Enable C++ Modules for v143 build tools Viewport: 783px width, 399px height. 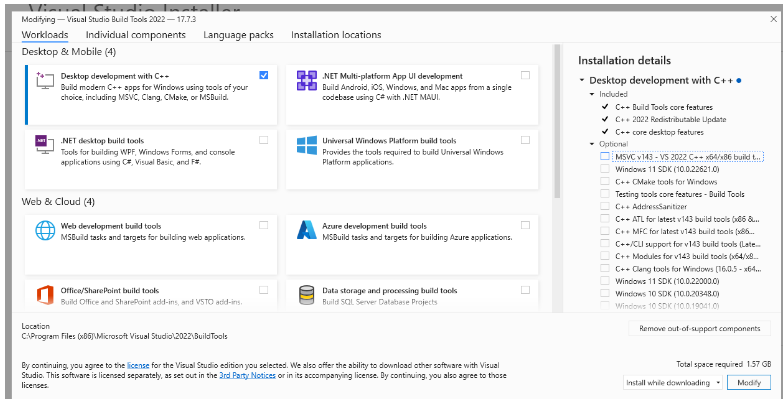click(605, 256)
